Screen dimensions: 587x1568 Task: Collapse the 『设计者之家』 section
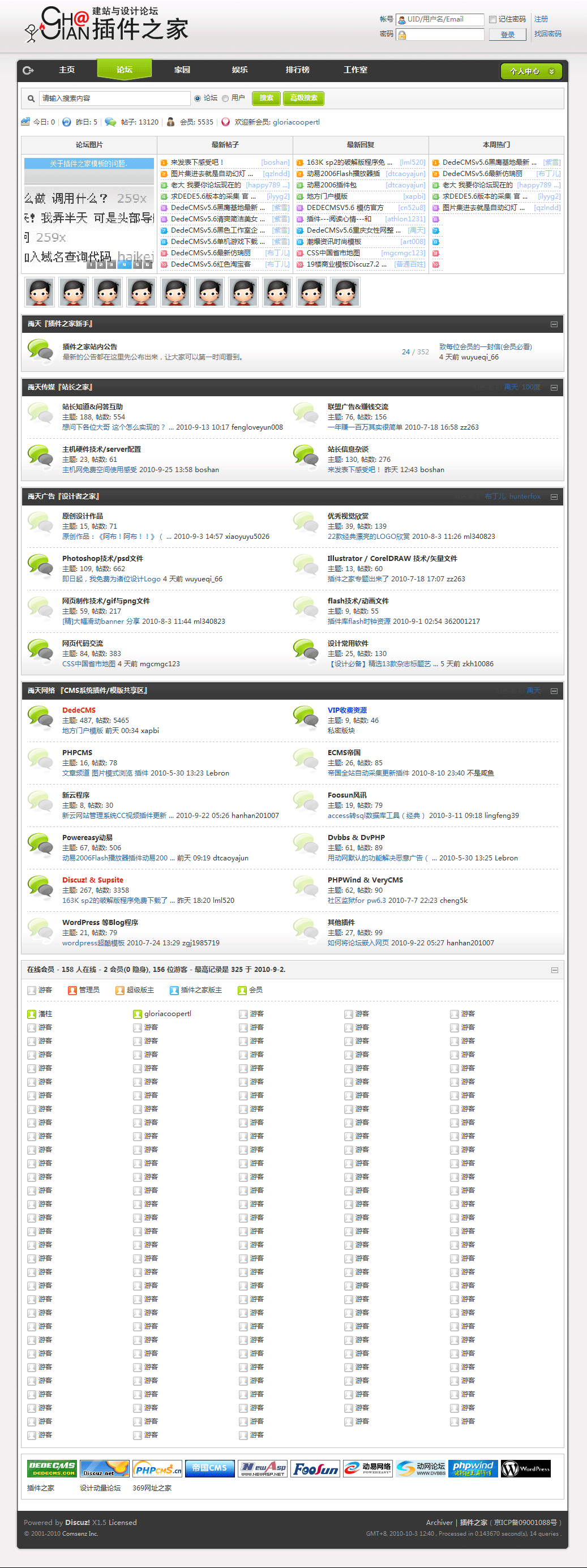[x=554, y=496]
